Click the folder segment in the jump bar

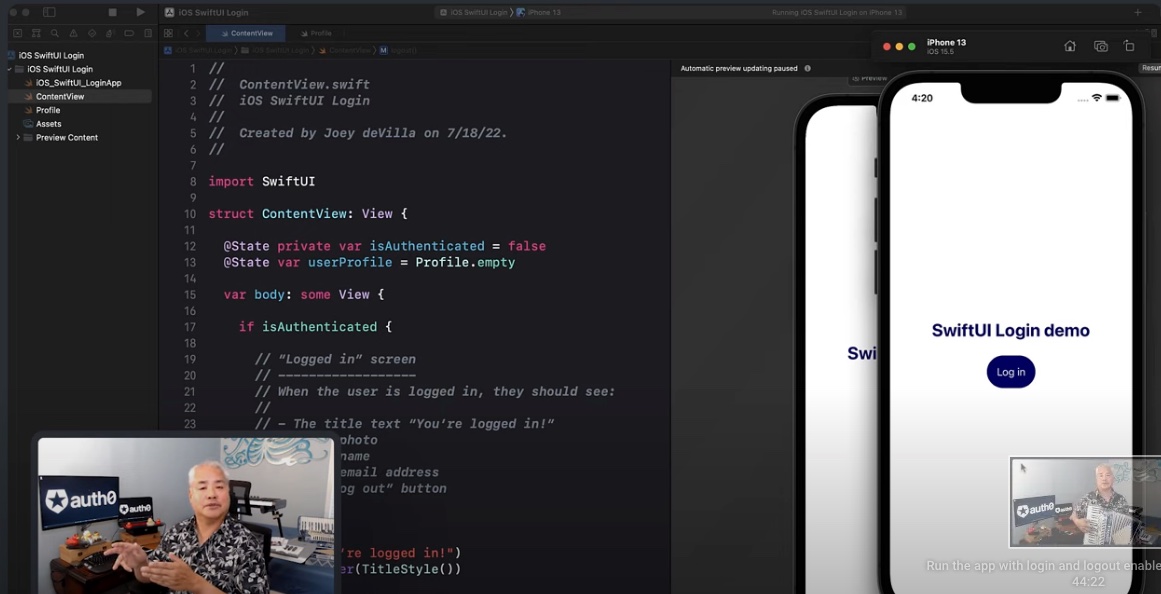tap(275, 50)
